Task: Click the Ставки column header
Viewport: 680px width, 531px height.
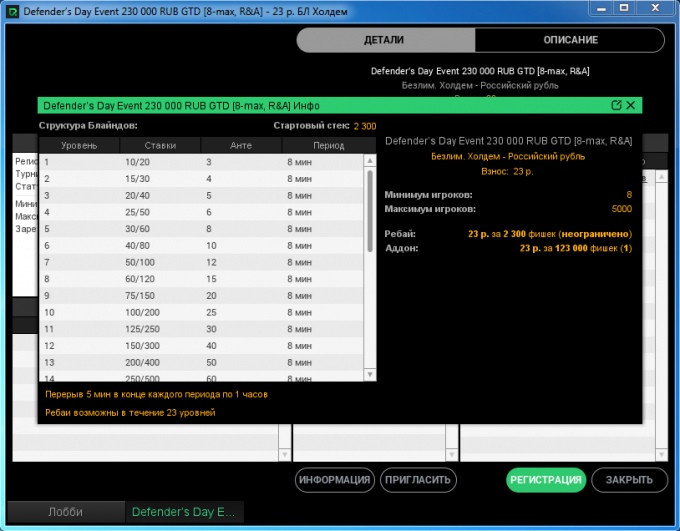Action: click(x=159, y=145)
